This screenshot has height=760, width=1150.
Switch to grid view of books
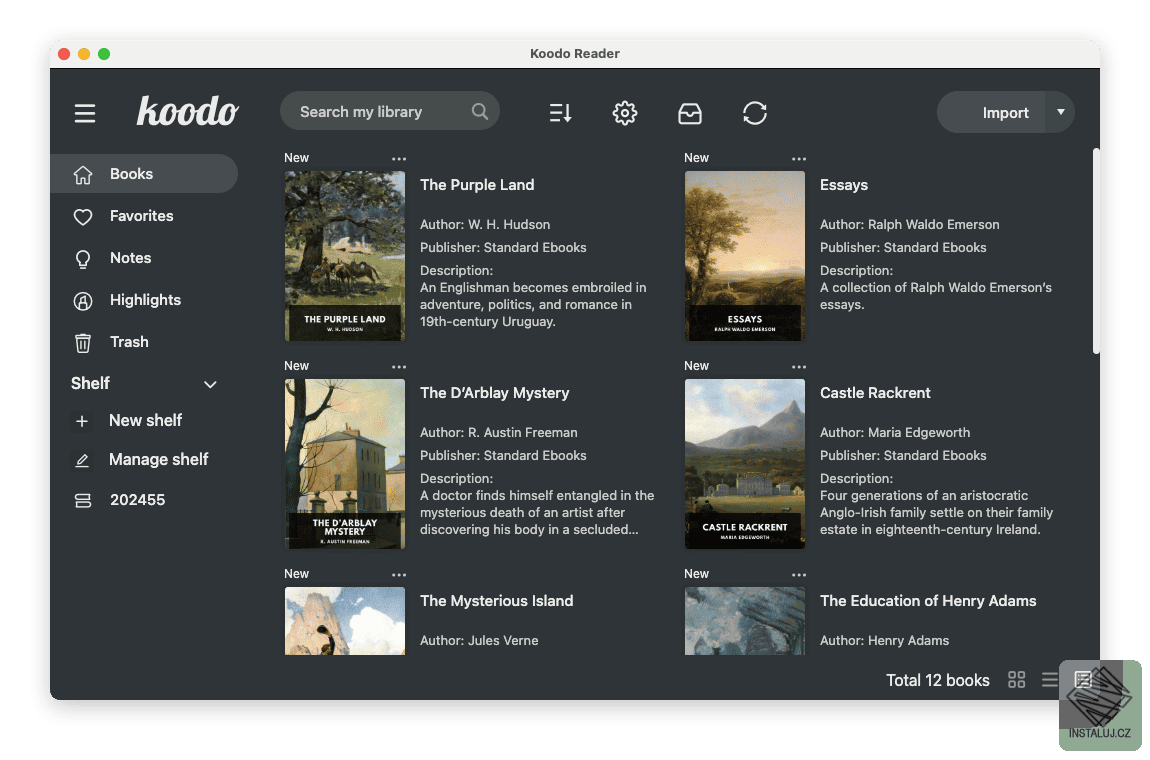pyautogui.click(x=1016, y=679)
